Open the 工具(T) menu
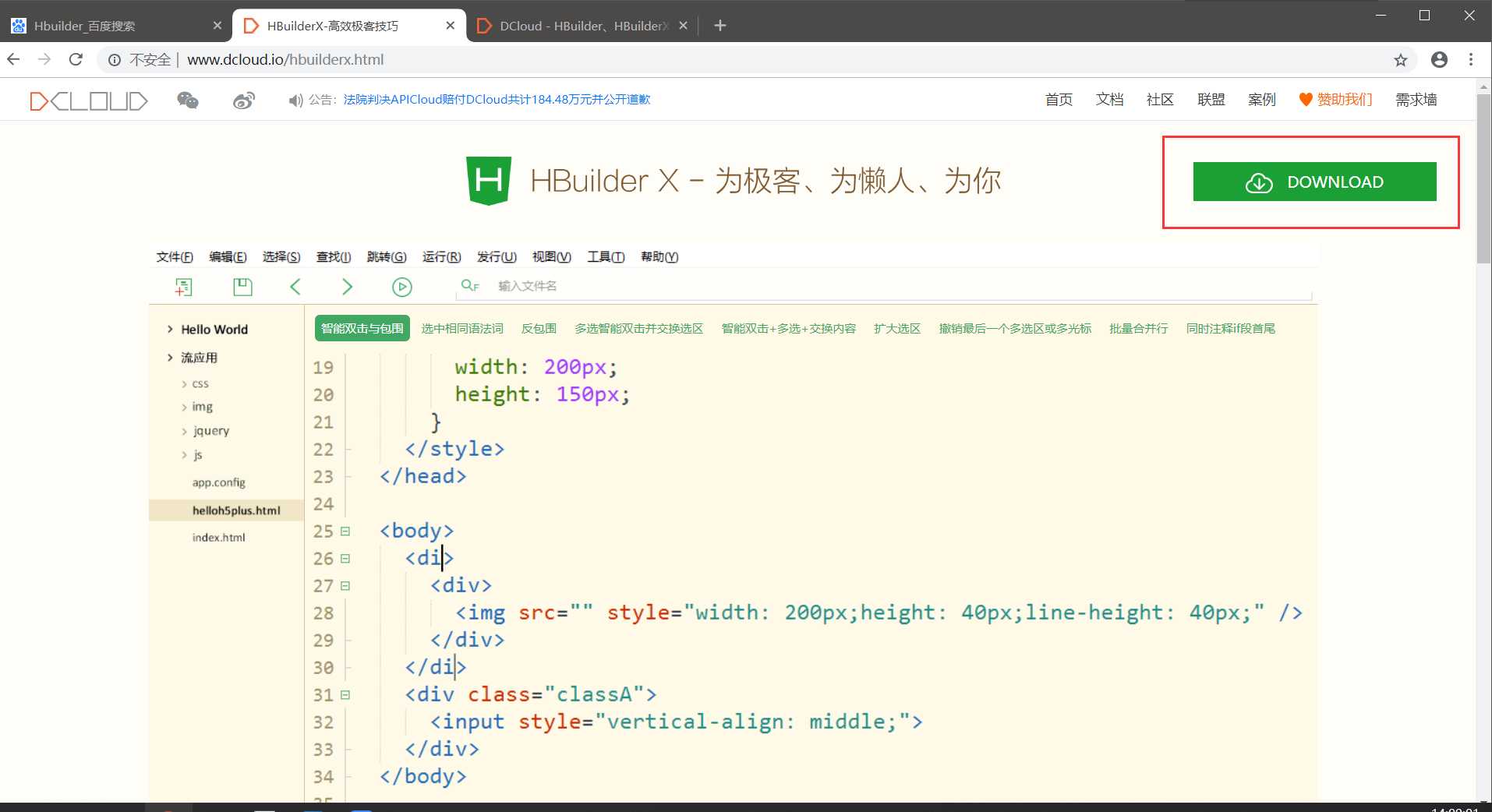The height and width of the screenshot is (812, 1492). (606, 257)
